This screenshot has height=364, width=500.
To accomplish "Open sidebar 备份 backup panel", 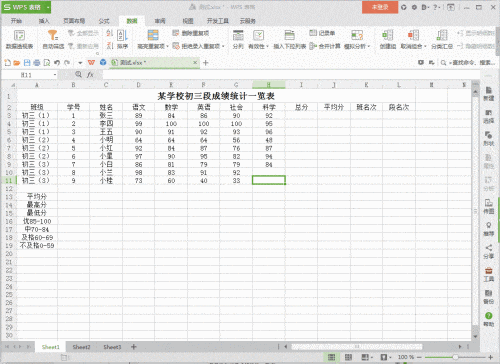I will [x=489, y=297].
